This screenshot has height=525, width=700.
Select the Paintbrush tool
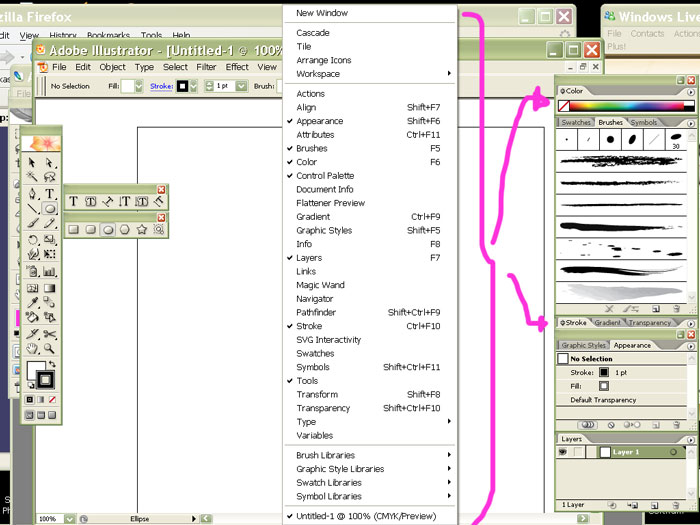(32, 223)
